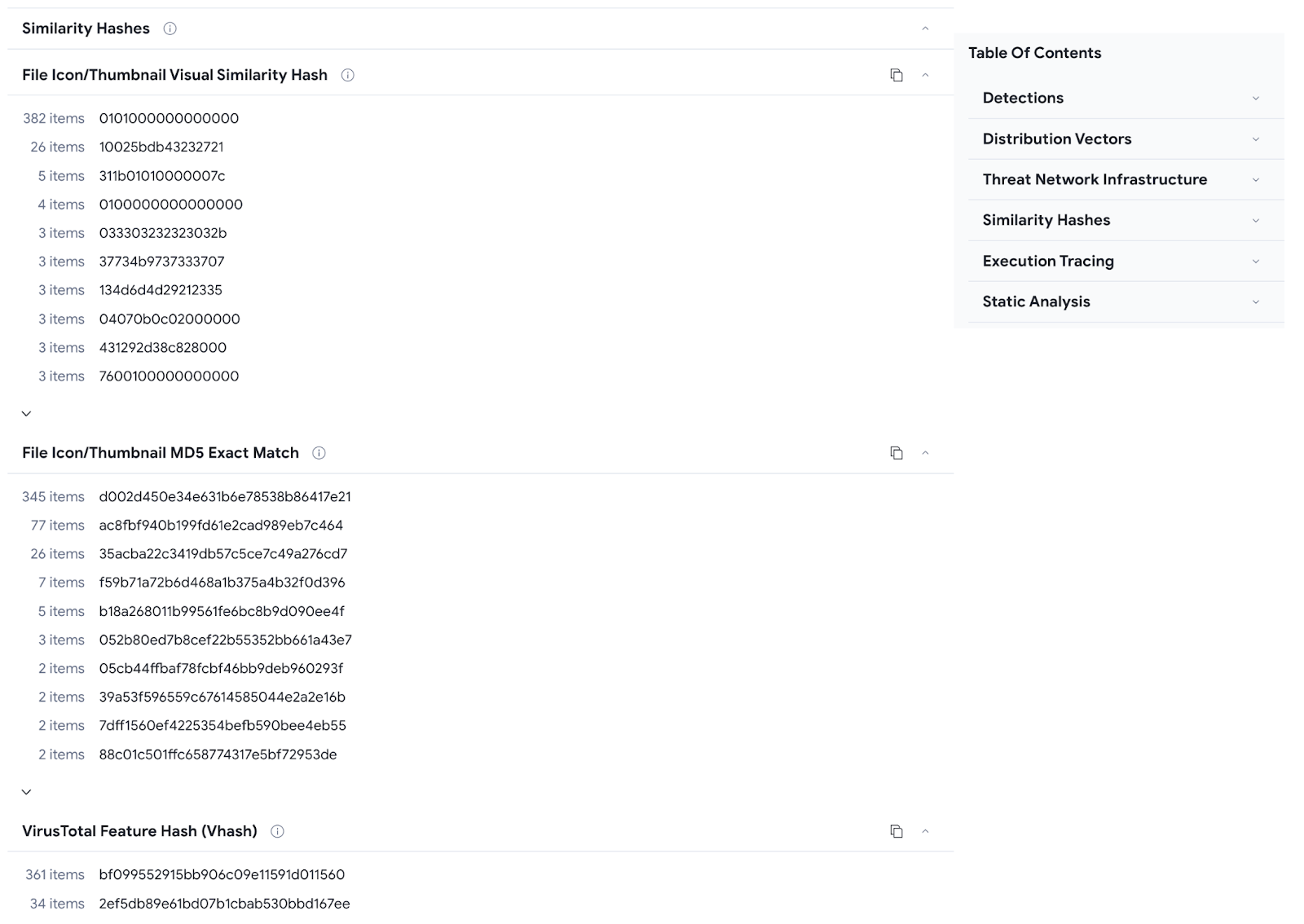This screenshot has height=924, width=1304.
Task: Click info icon next to Similarity Hashes
Action: [x=170, y=29]
